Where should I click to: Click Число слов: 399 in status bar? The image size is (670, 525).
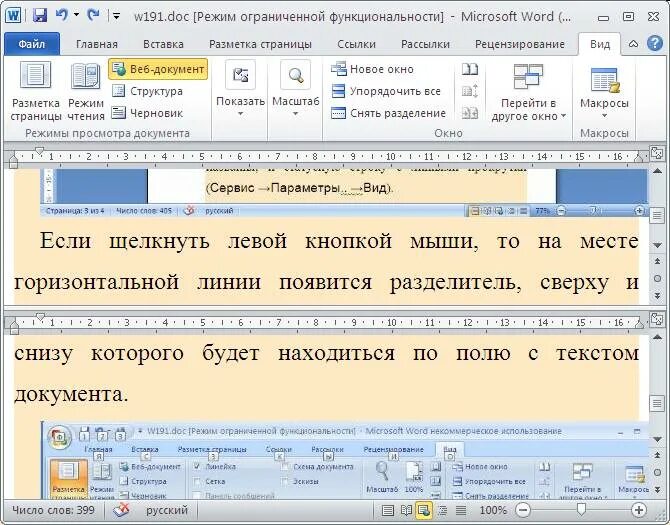(x=53, y=510)
